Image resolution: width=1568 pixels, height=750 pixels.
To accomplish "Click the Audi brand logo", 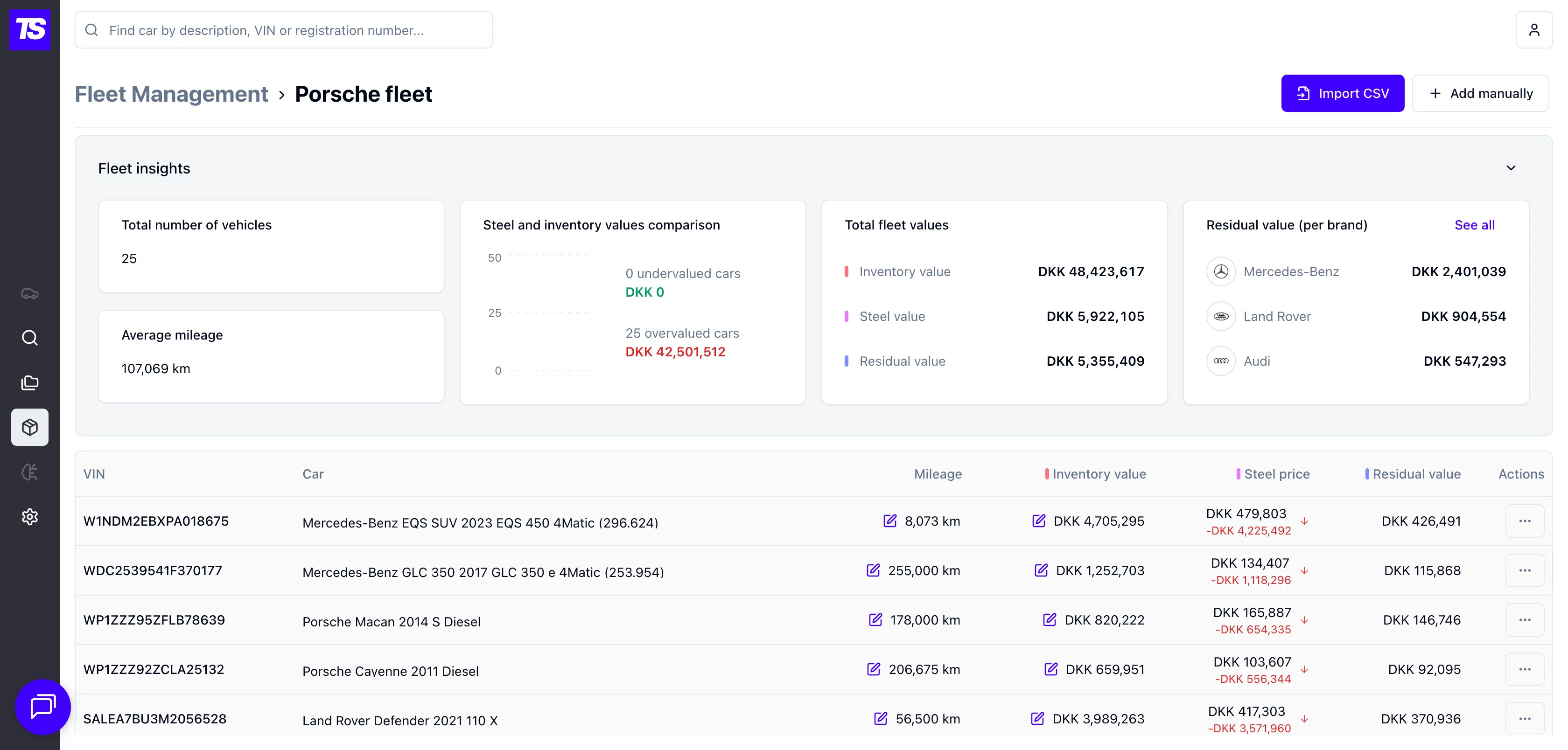I will click(x=1221, y=361).
